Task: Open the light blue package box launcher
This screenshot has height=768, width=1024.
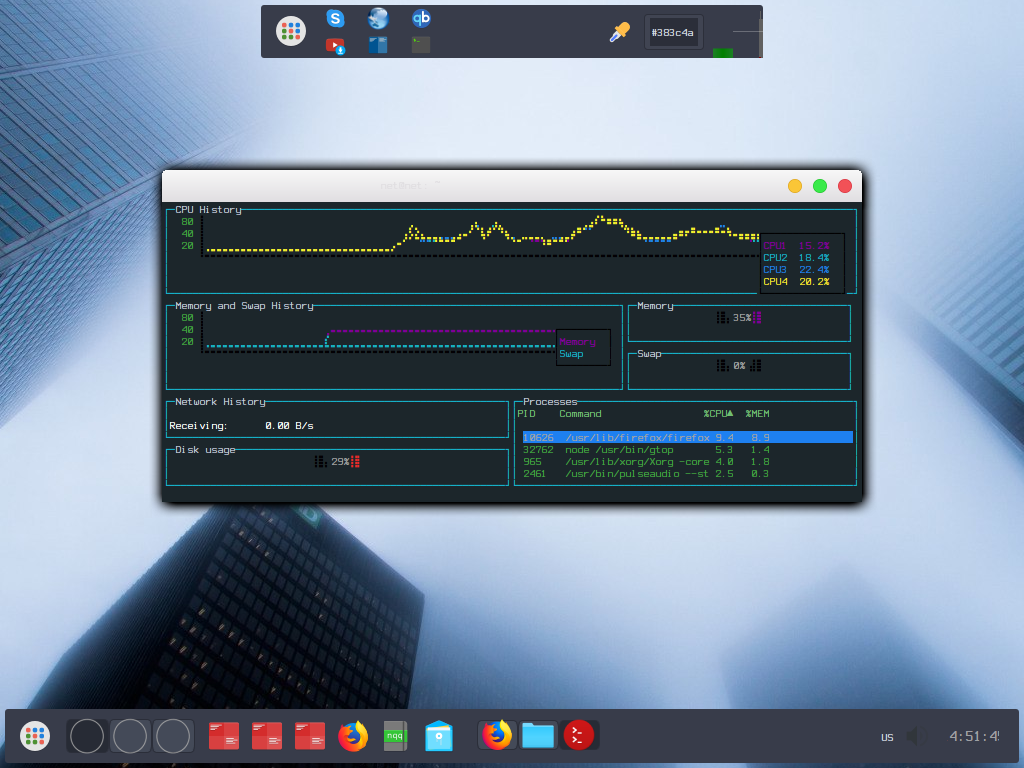Action: click(439, 736)
